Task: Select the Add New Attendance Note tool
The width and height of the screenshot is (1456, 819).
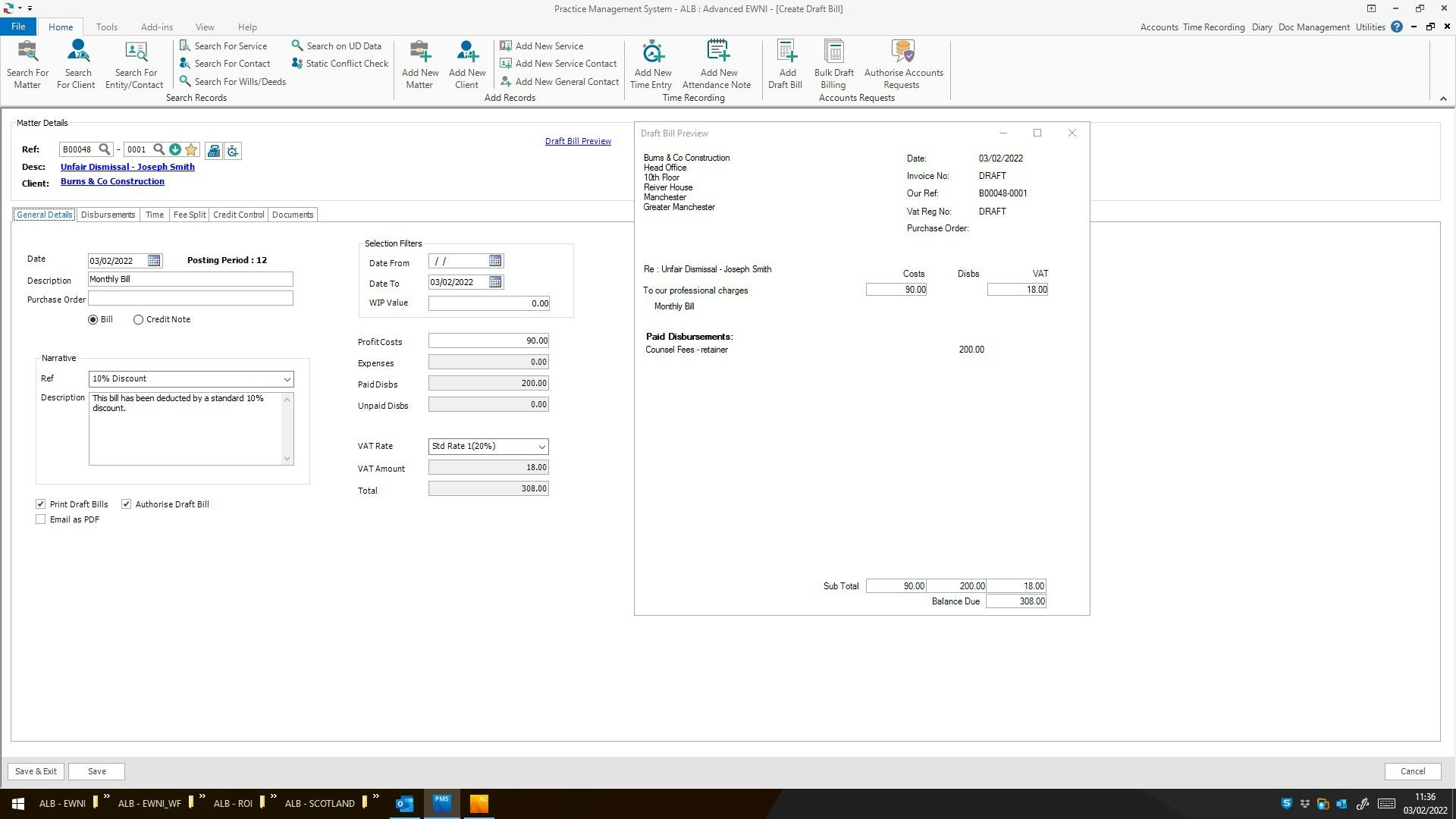Action: (716, 64)
